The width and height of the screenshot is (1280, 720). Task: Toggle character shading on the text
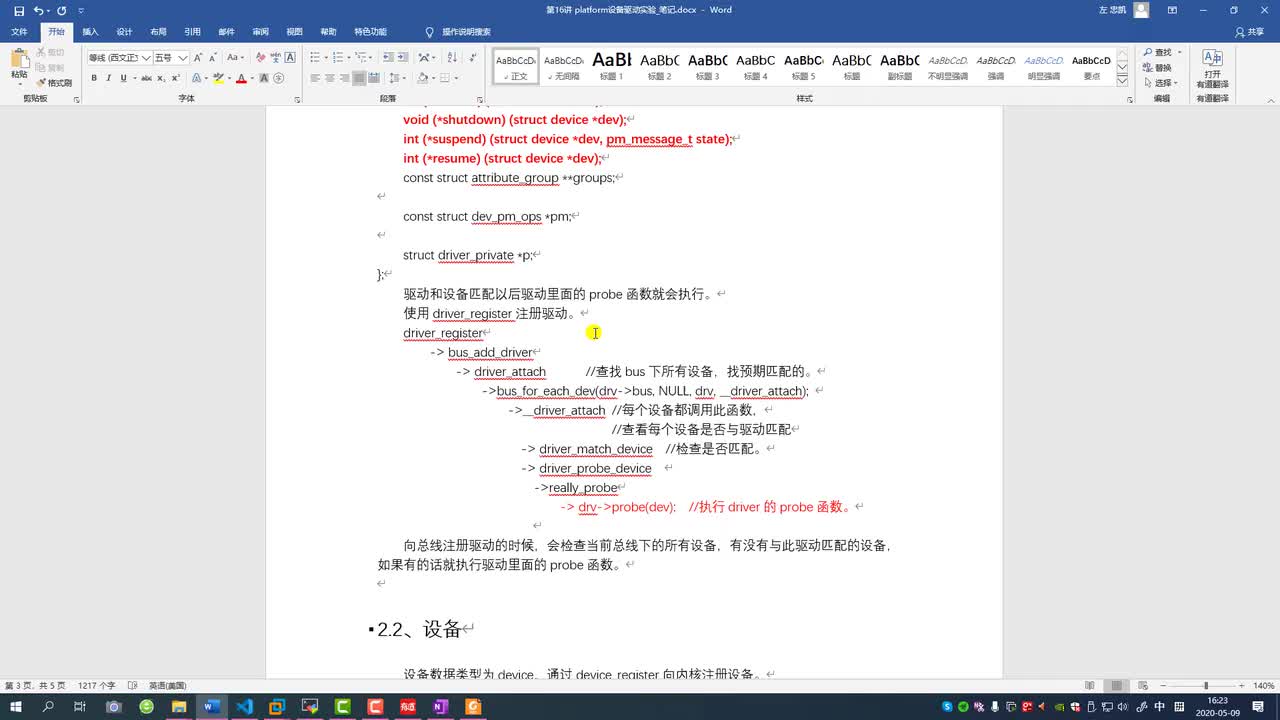pos(263,78)
